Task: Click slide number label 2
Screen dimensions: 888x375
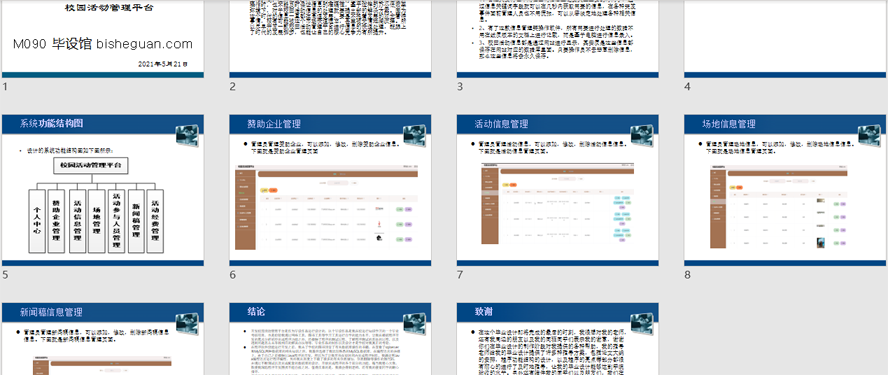Action: 233,87
